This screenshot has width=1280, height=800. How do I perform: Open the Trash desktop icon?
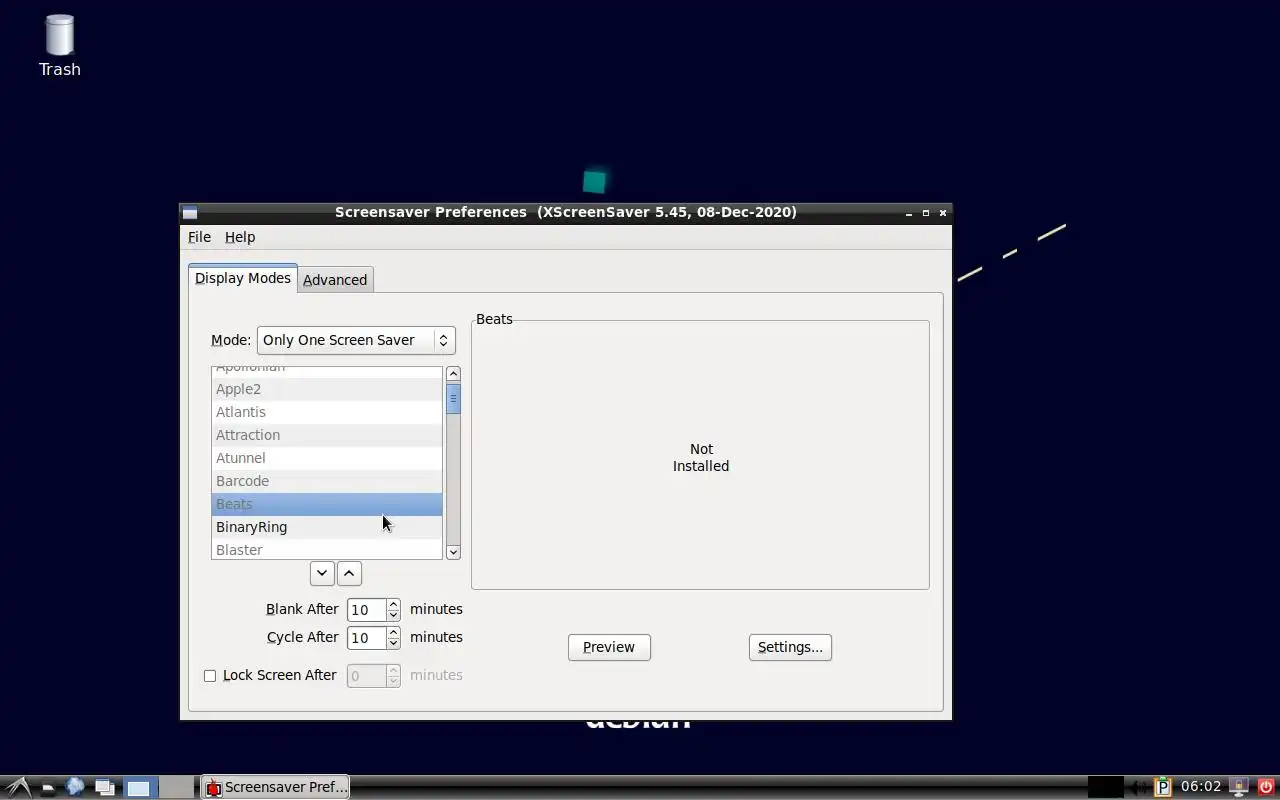60,46
